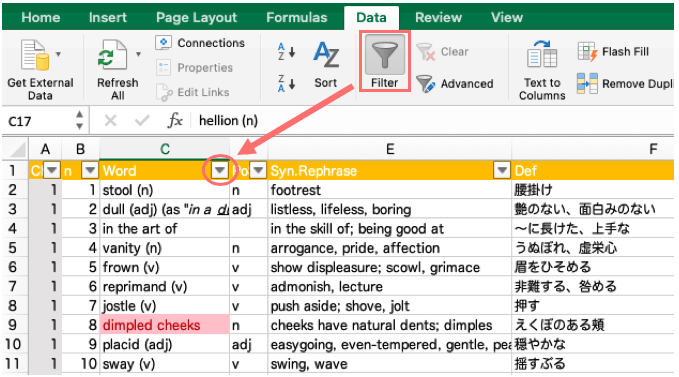Click the select-all corner of the sheet
The width and height of the screenshot is (679, 377).
16,149
